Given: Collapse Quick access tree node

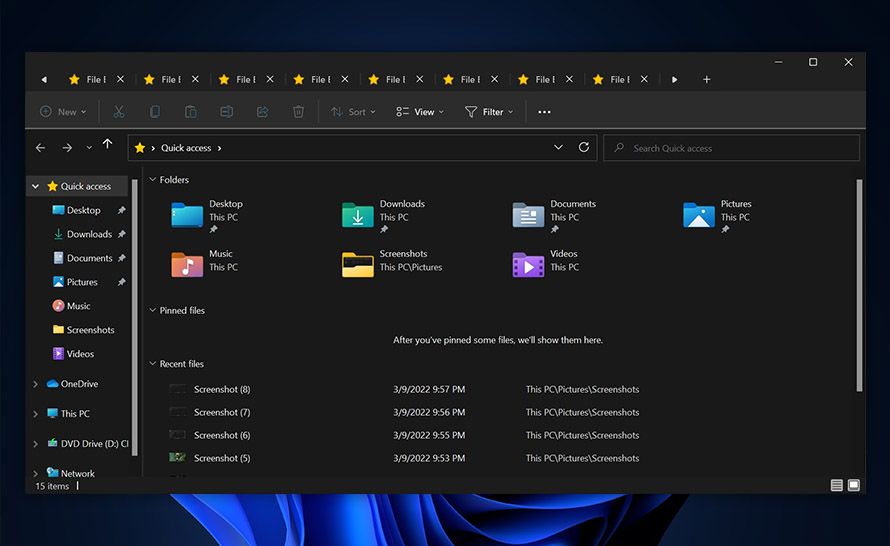Looking at the screenshot, I should pos(36,186).
